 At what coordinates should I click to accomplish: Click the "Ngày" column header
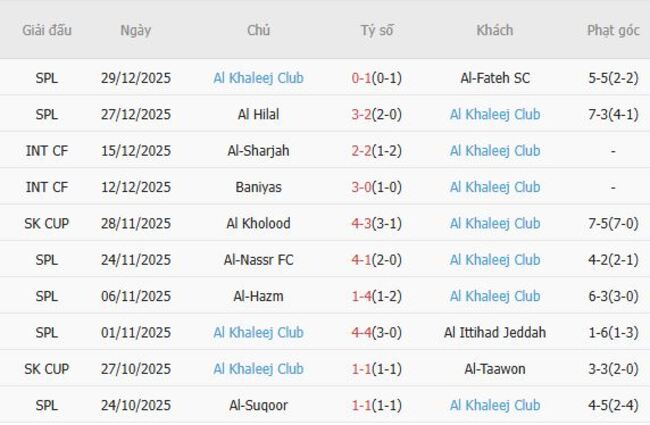point(135,30)
